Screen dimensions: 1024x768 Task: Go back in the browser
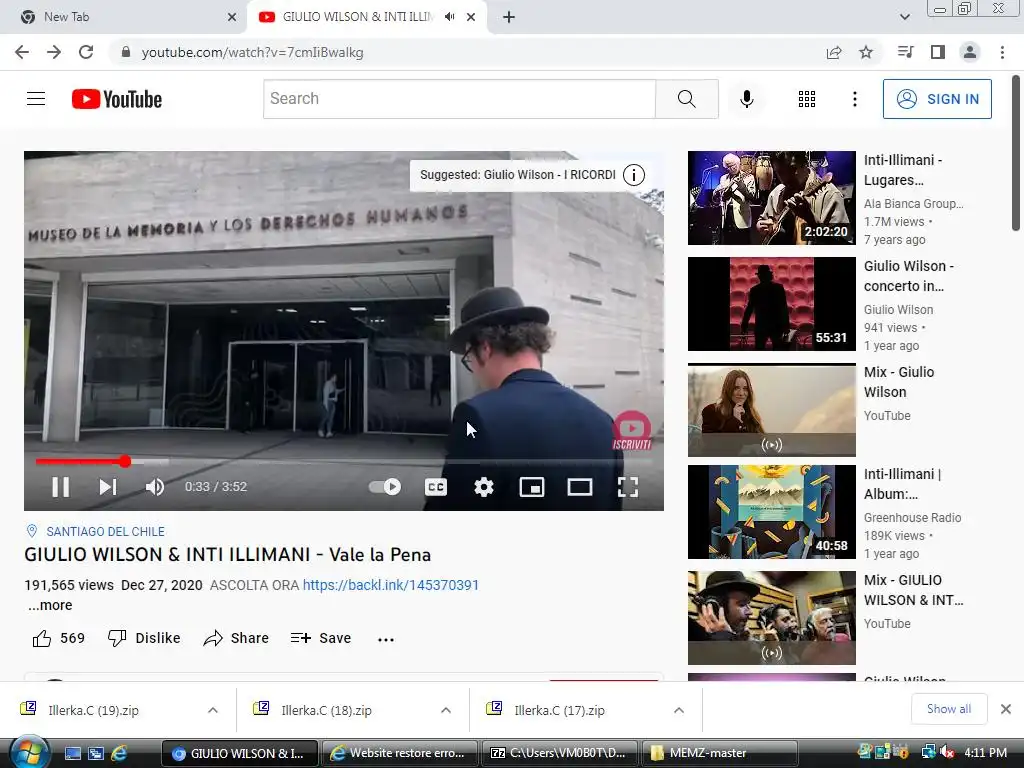pos(22,52)
